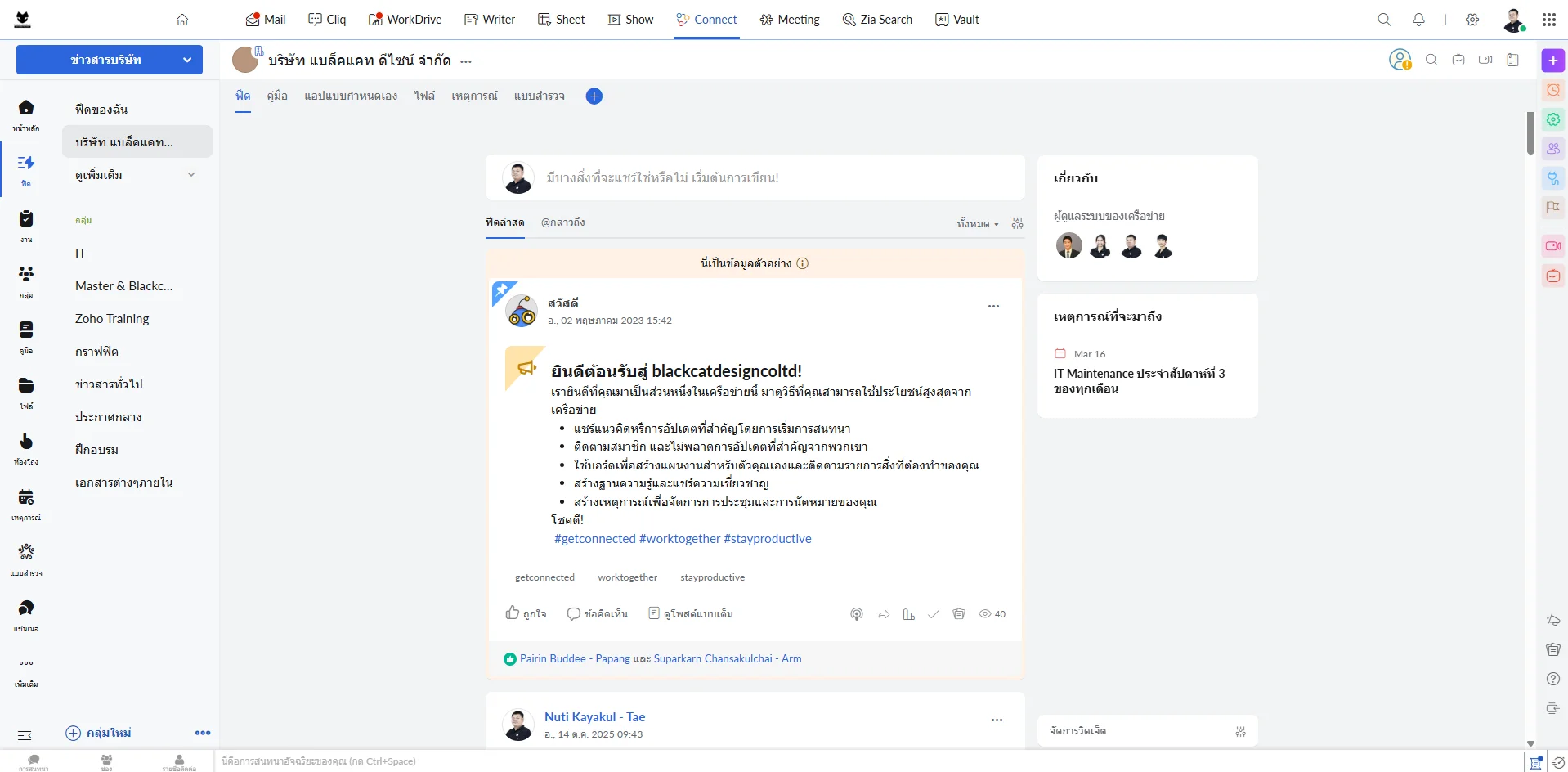Open feed filter settings icon

1017,223
